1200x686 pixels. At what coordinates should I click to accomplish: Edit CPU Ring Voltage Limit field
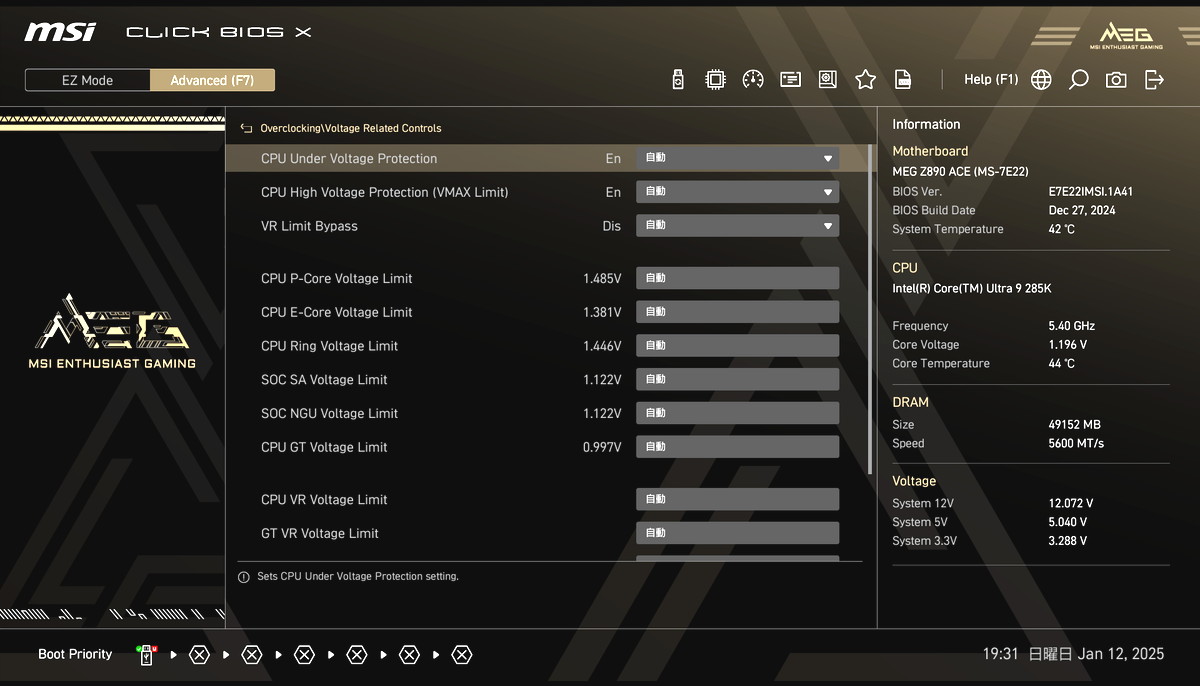click(x=737, y=346)
